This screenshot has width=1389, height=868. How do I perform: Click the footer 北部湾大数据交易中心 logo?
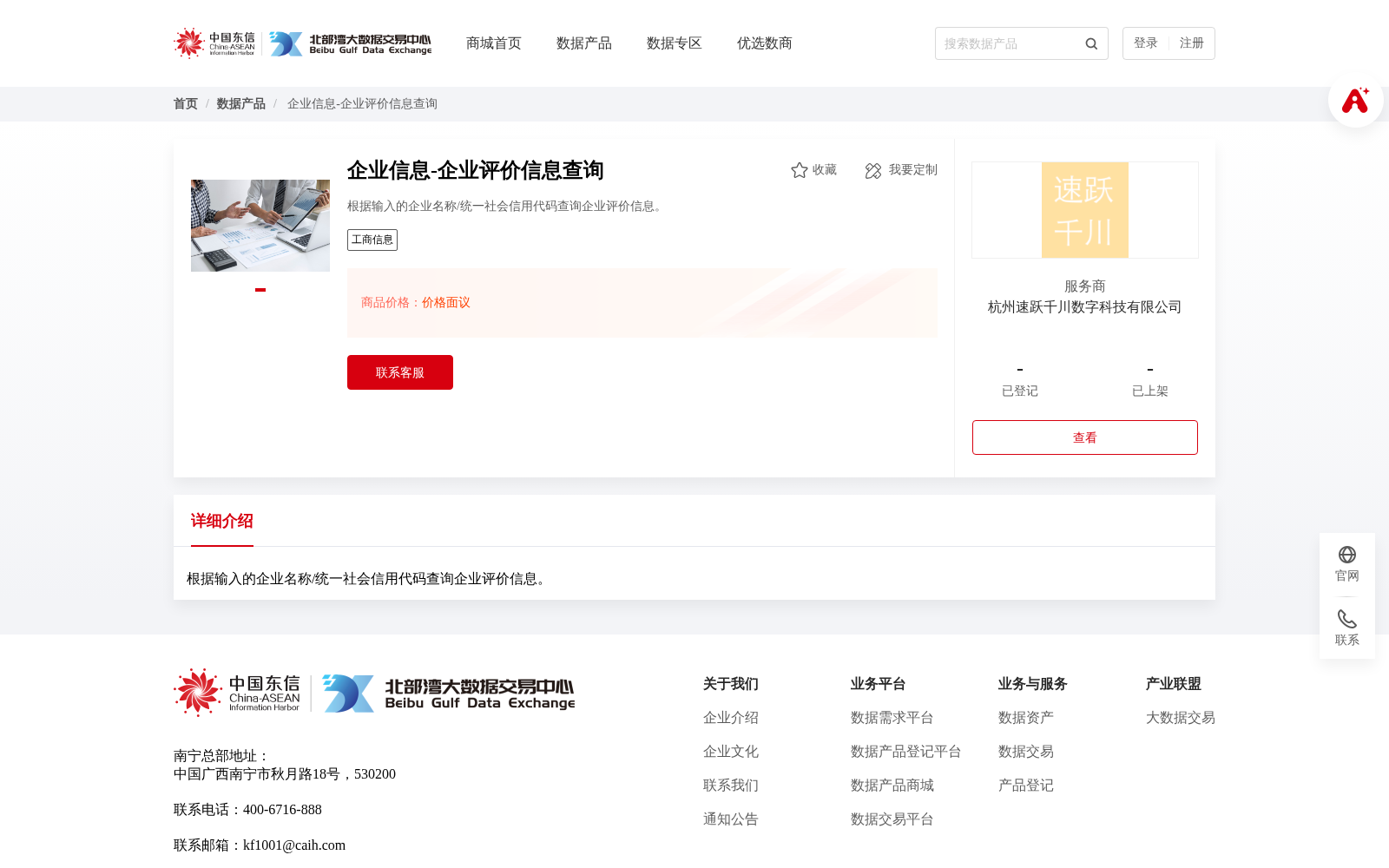click(x=449, y=694)
